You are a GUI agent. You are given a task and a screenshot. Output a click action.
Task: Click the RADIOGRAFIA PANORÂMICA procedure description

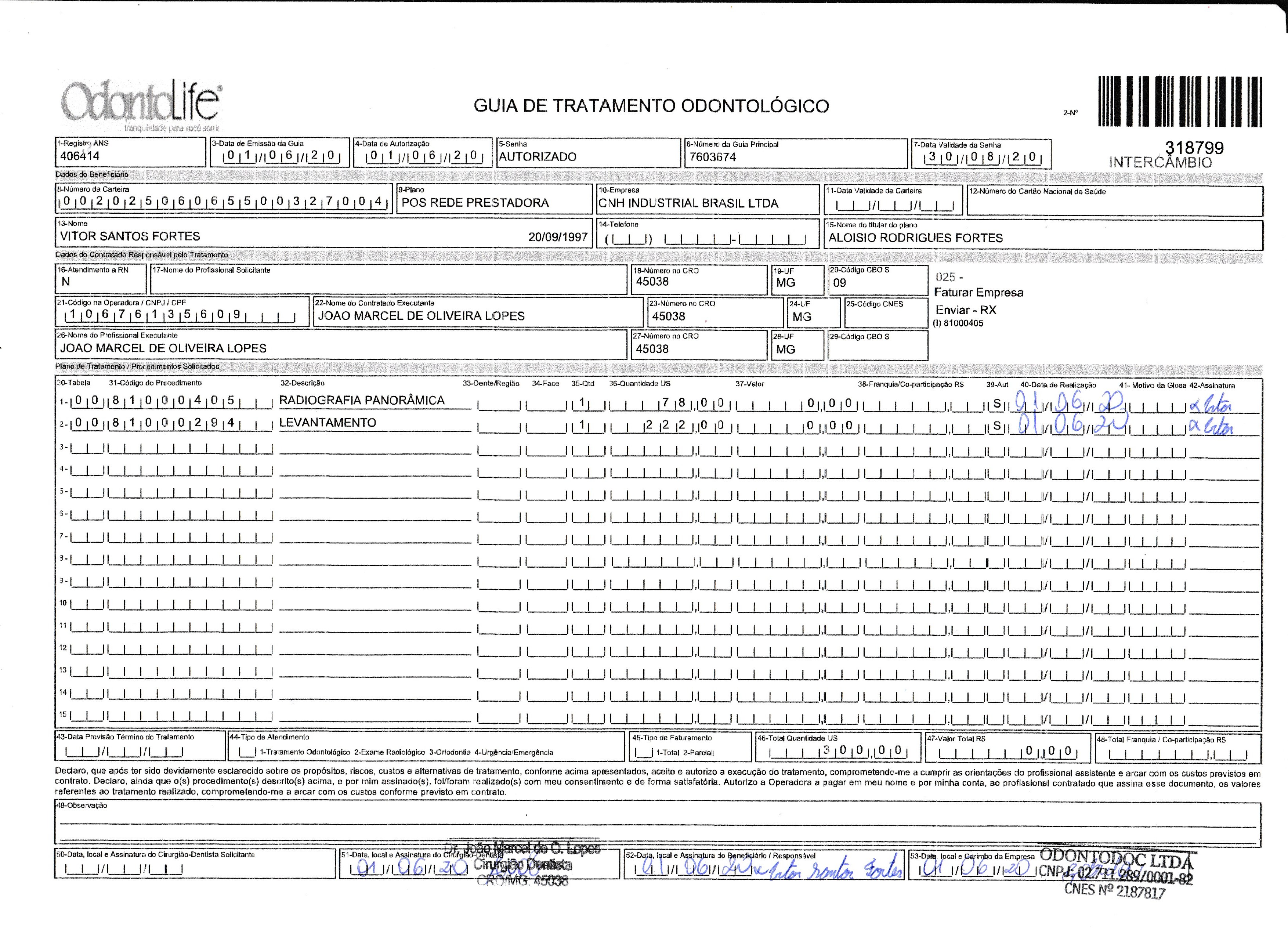[362, 400]
